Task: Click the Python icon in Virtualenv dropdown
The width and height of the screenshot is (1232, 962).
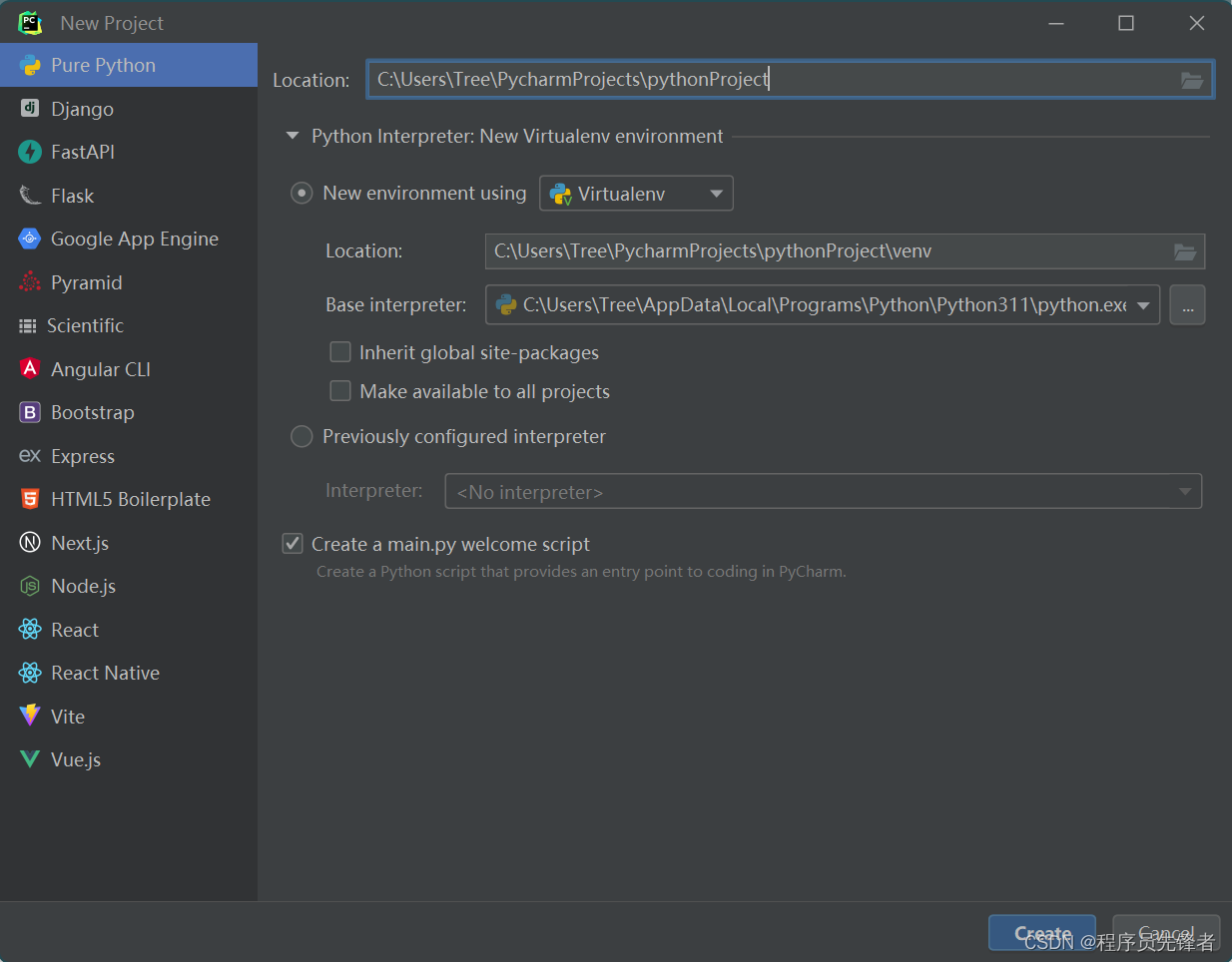Action: point(561,194)
